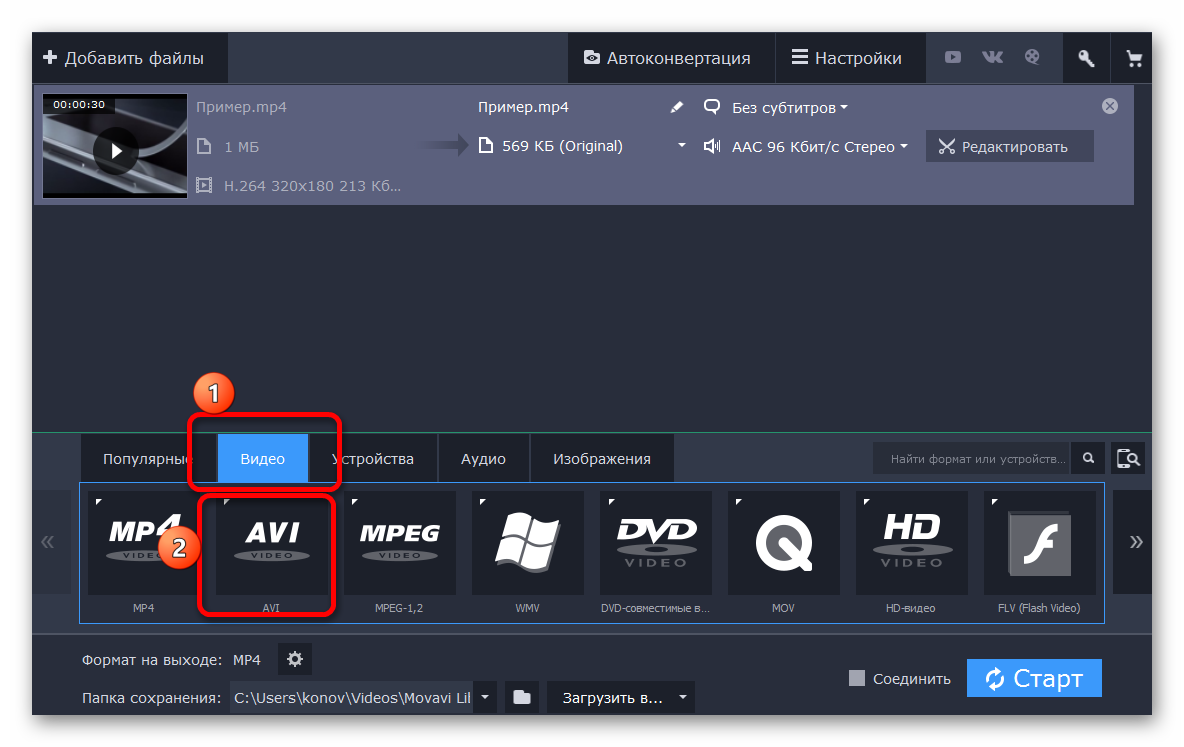Screen dimensions: 1184x747
Task: Enable the Соединить checkbox
Action: point(856,678)
